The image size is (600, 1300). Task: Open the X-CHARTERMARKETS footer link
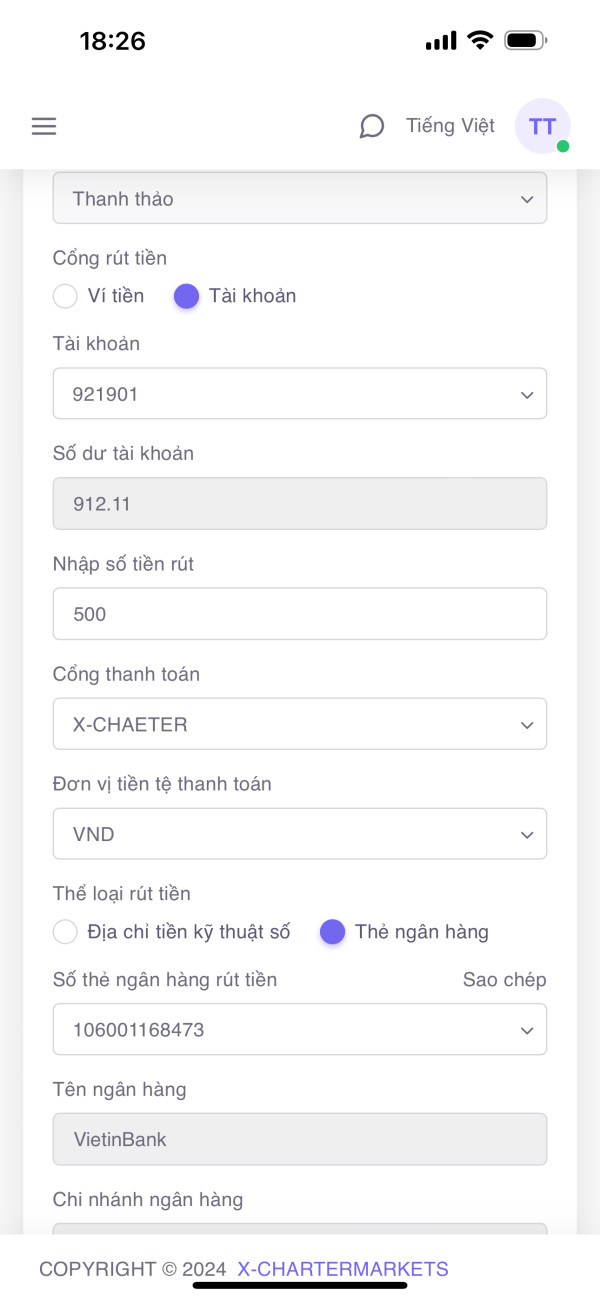343,1270
